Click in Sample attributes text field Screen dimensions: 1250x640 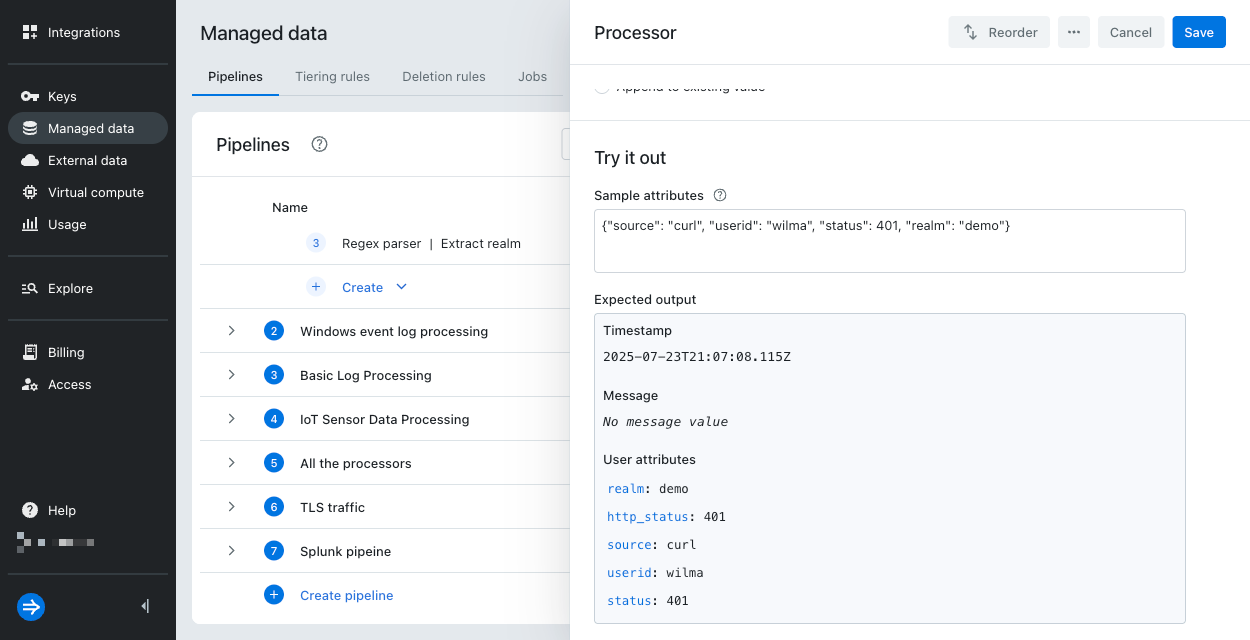pyautogui.click(x=890, y=241)
